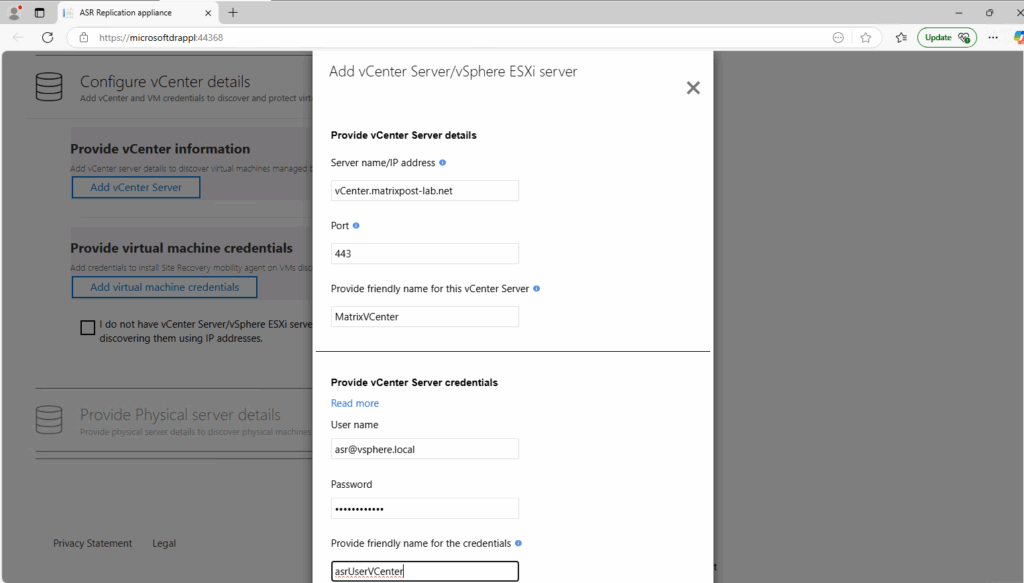Open the browser profile icon

click(14, 12)
